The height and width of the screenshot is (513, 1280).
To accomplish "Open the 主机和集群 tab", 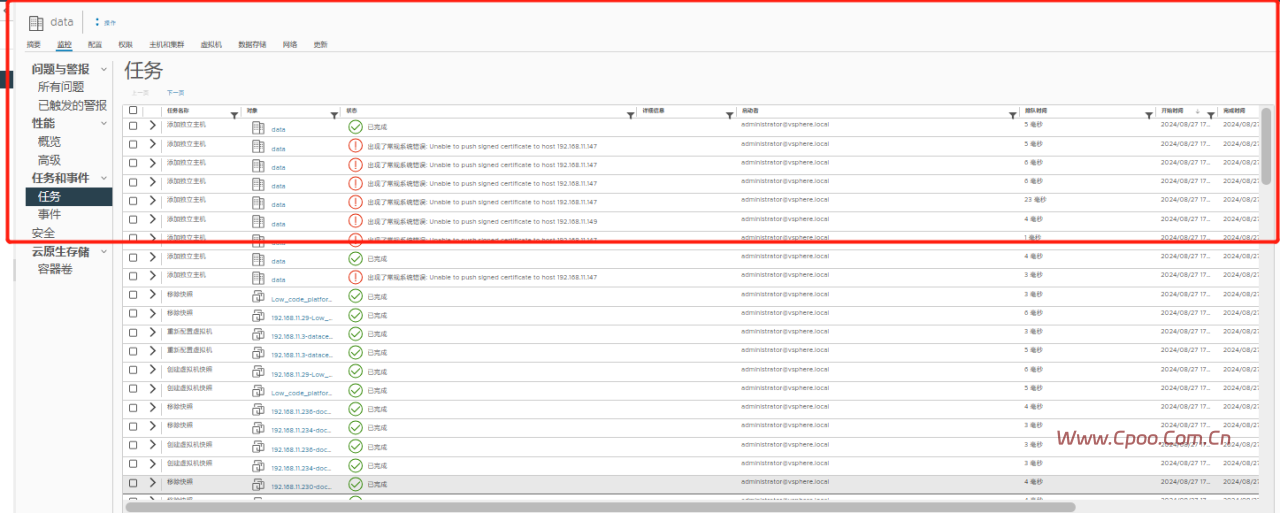I will (x=166, y=45).
